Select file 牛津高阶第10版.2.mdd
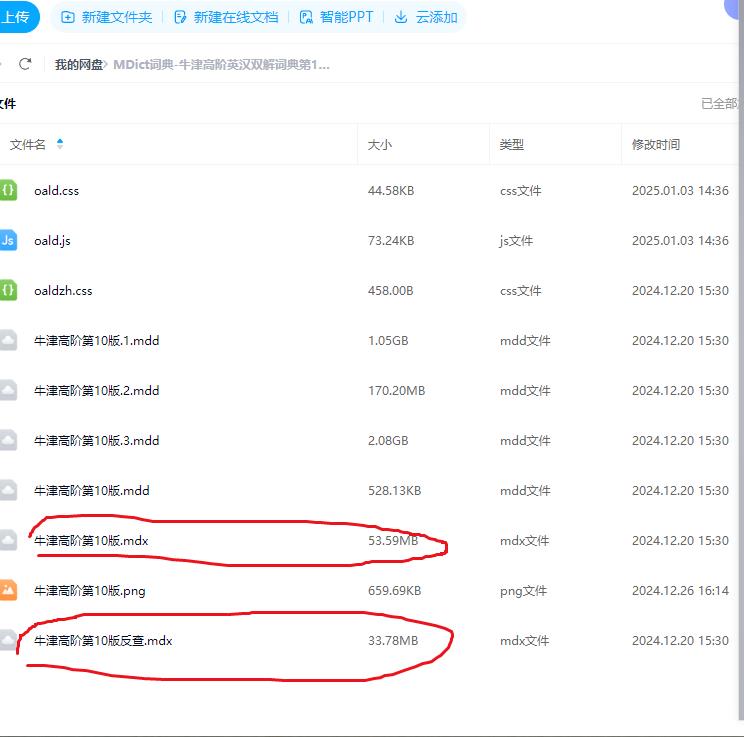Viewport: 744px width, 737px height. tap(96, 391)
